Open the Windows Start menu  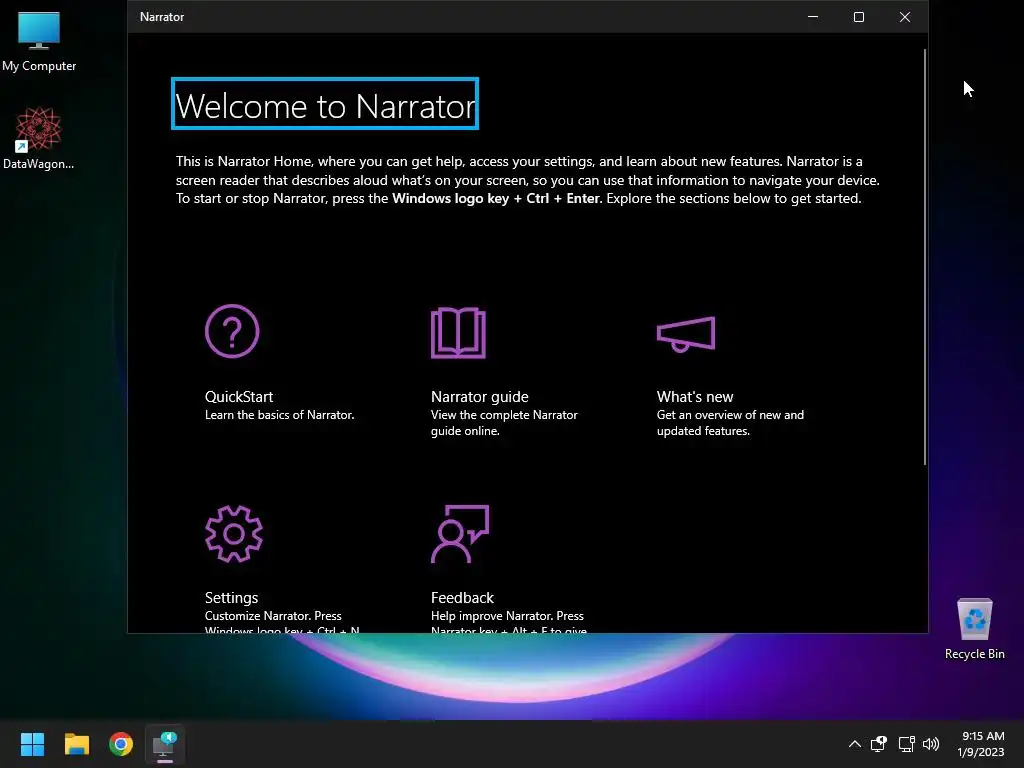click(x=32, y=744)
